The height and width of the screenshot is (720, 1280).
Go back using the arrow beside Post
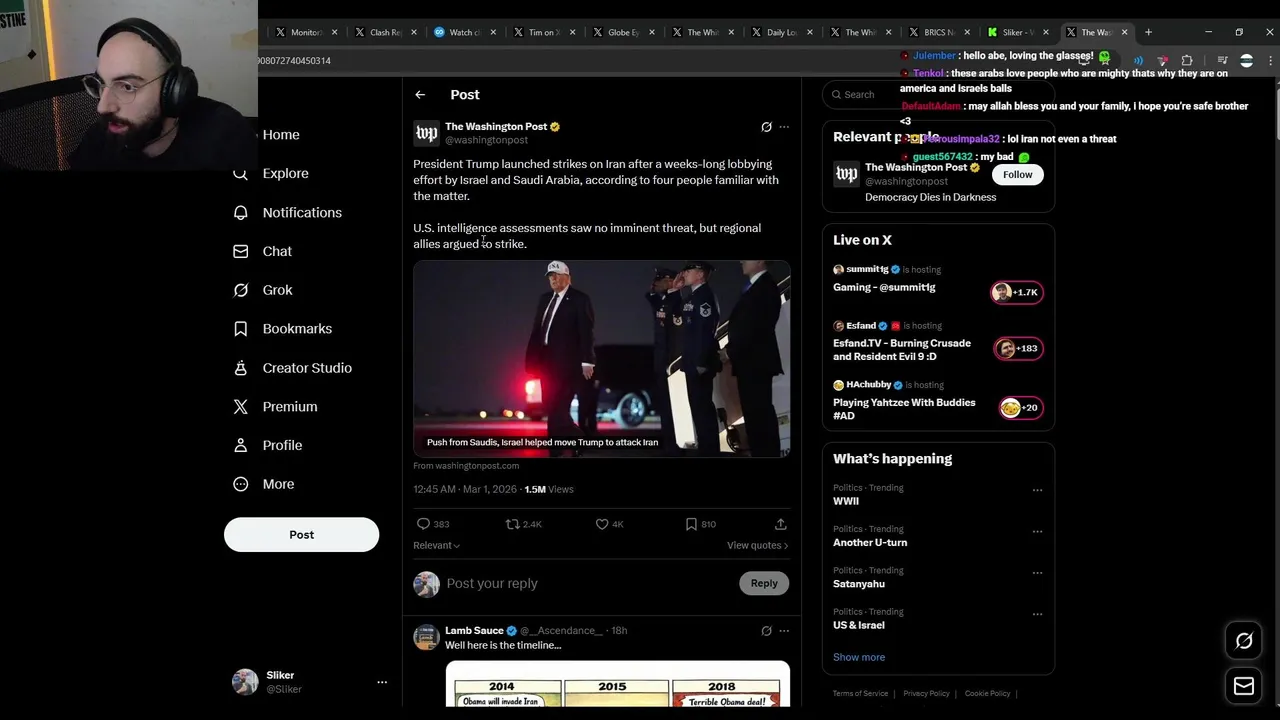point(420,95)
